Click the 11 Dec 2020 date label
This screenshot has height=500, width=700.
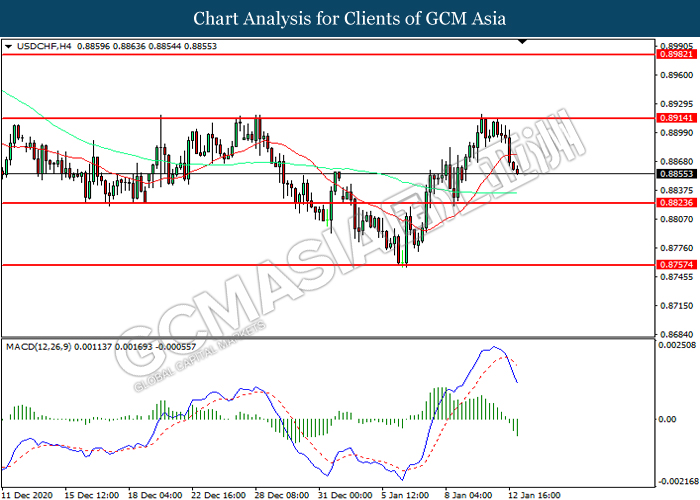[x=28, y=495]
